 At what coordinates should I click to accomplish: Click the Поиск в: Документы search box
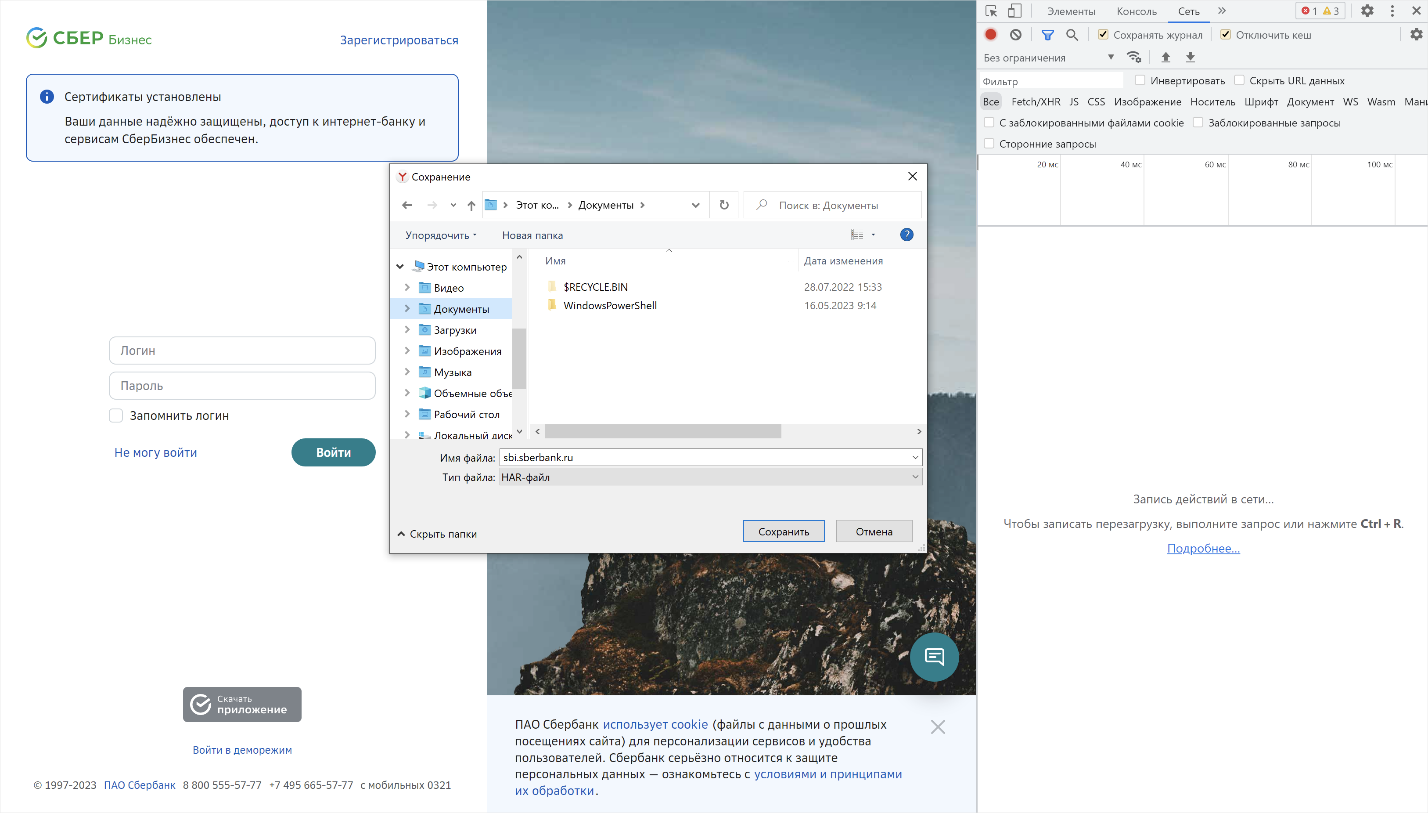point(832,205)
